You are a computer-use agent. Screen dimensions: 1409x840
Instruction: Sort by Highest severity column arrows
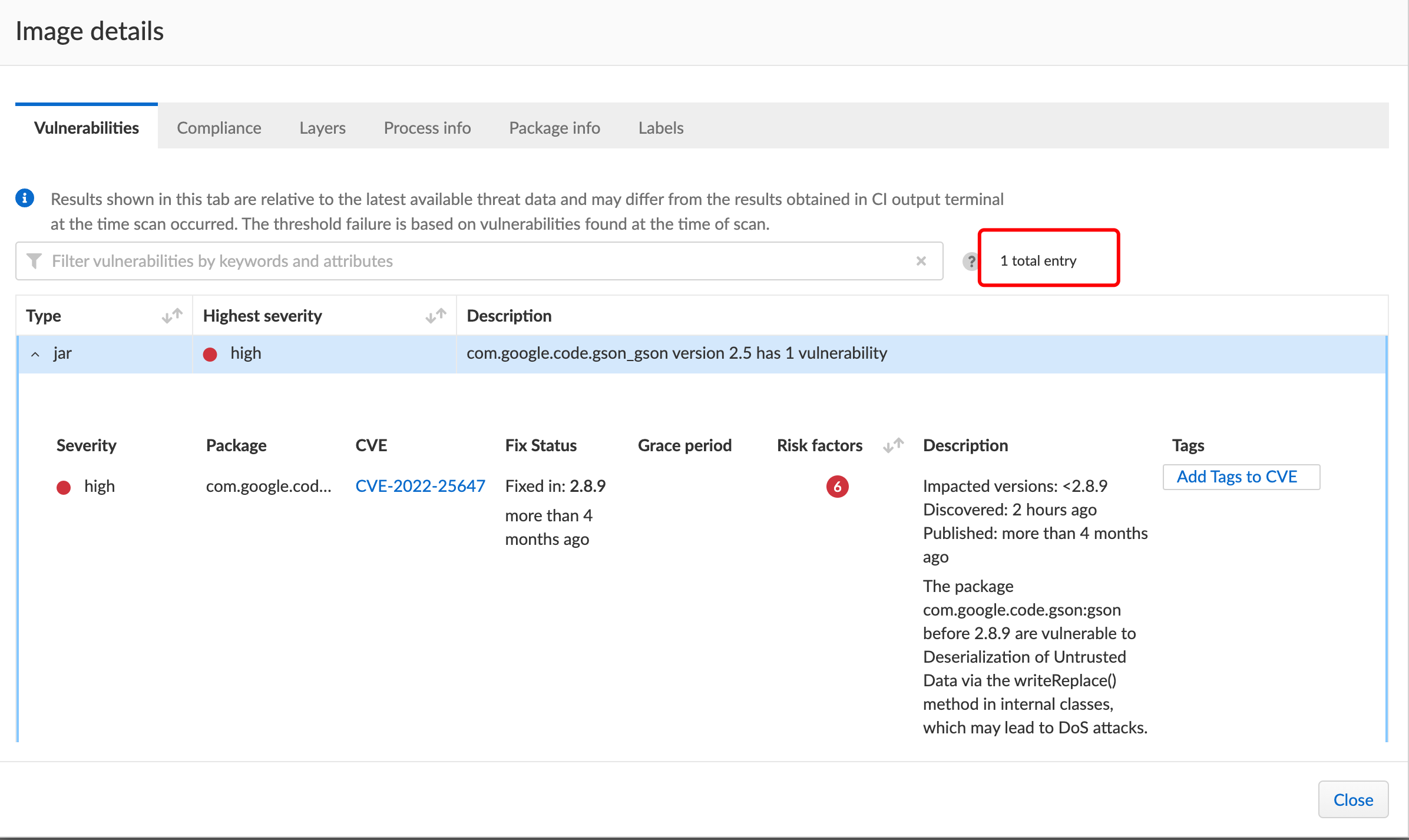[436, 316]
